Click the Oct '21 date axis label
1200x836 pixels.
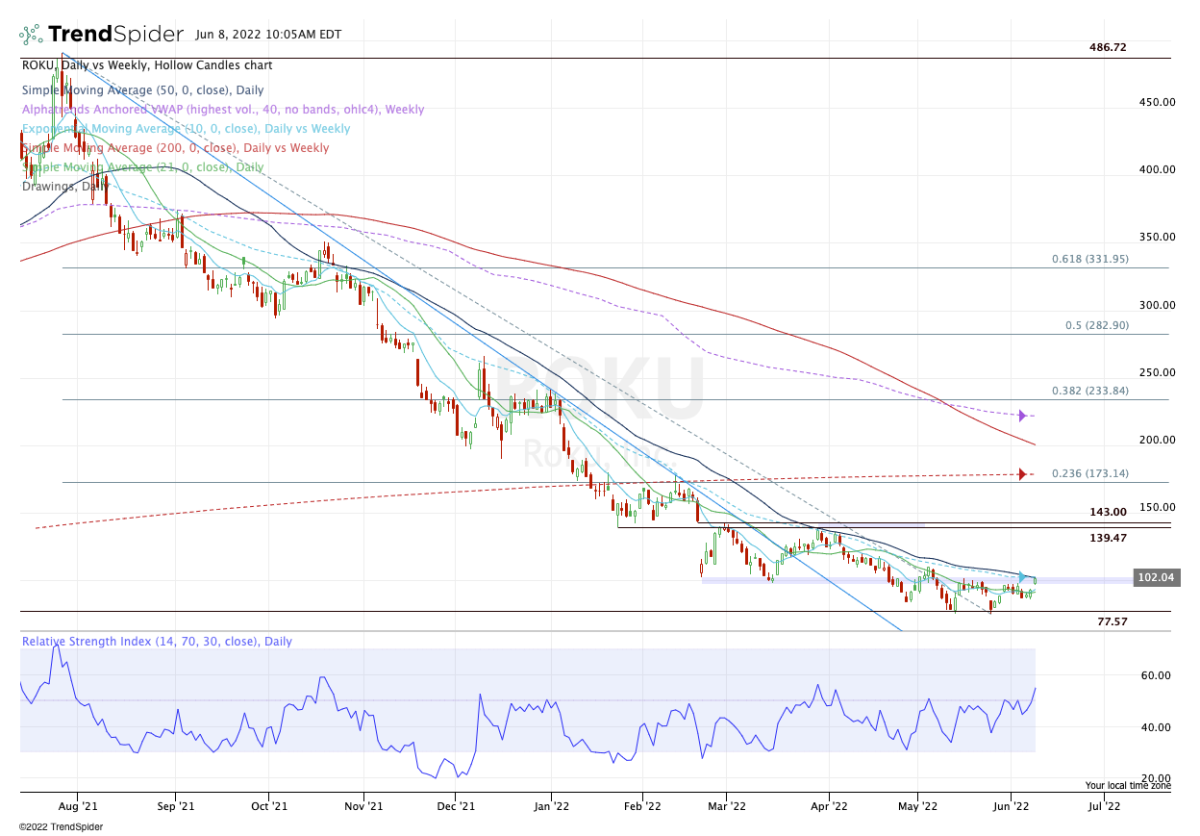tap(270, 804)
